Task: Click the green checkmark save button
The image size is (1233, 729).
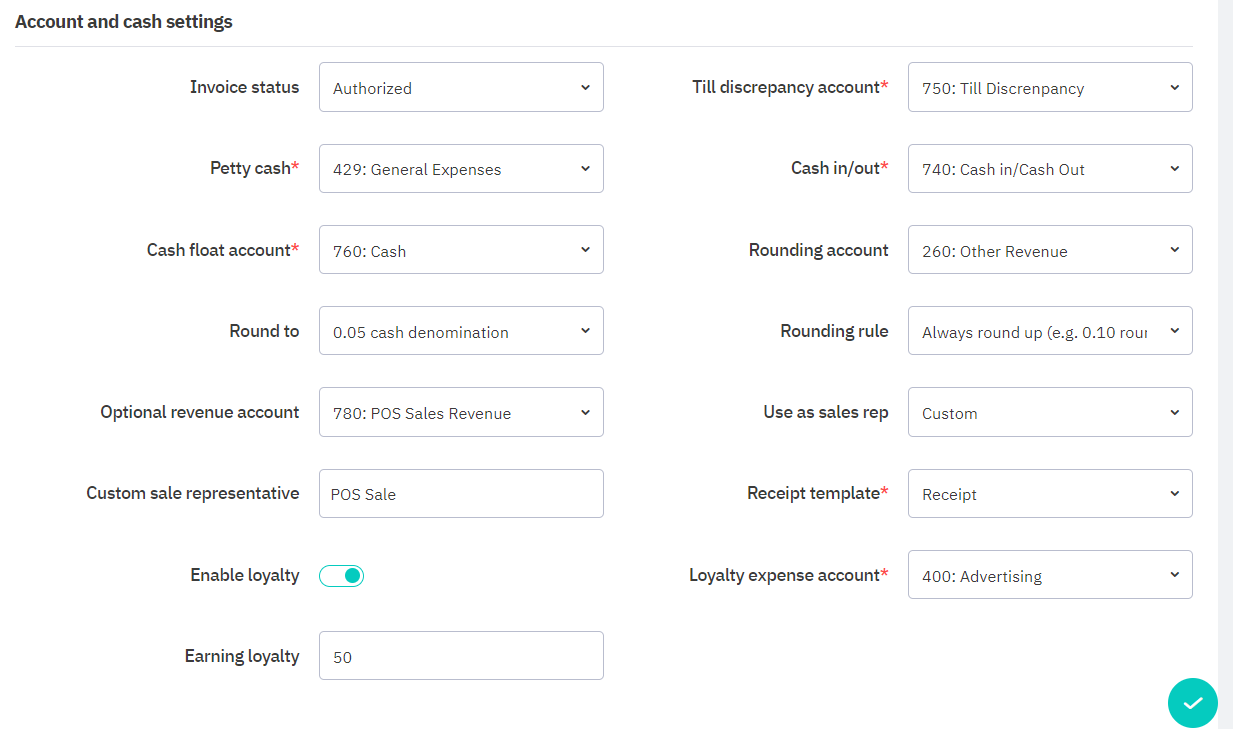Action: (x=1192, y=703)
